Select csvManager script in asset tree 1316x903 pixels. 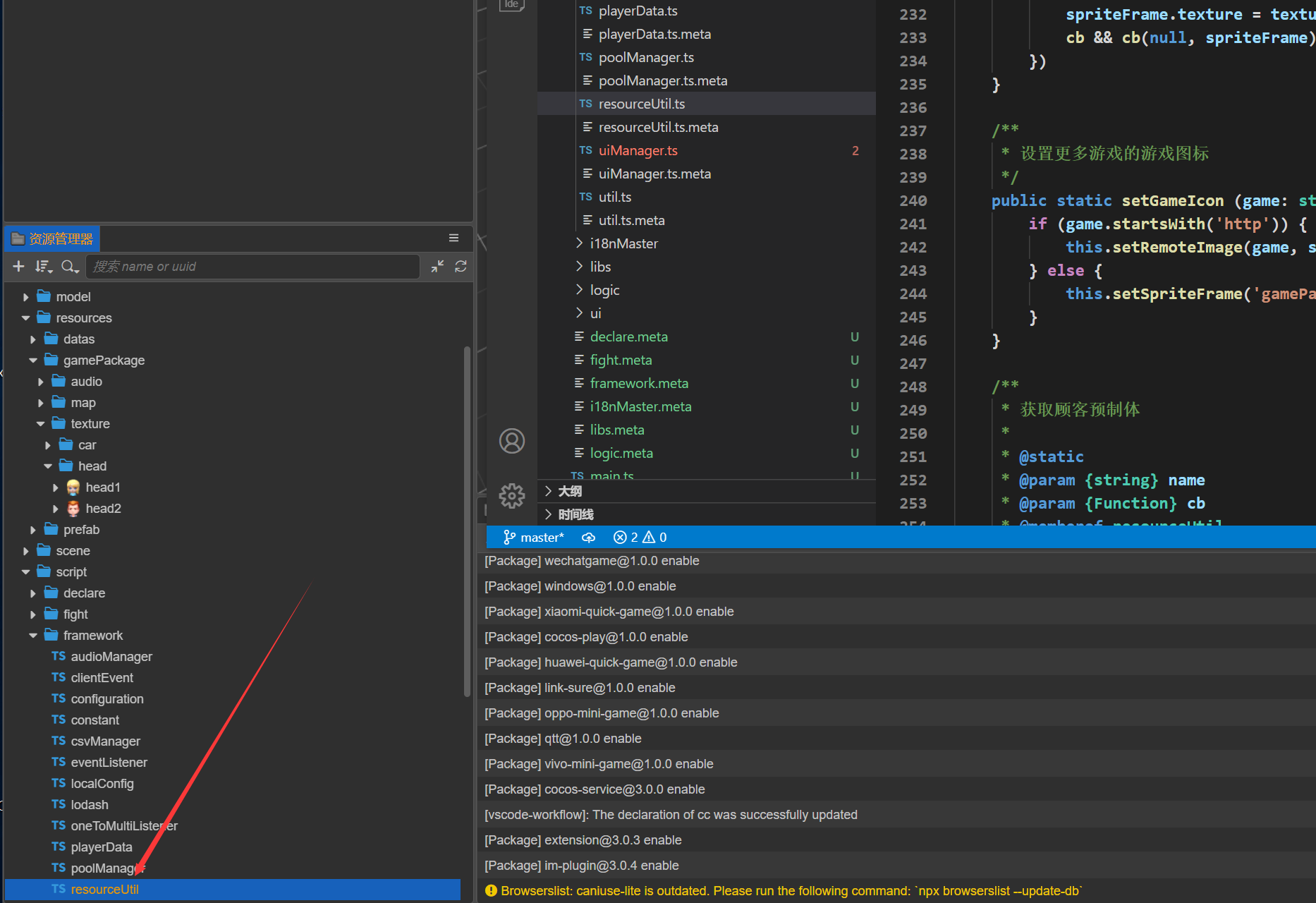tap(106, 741)
